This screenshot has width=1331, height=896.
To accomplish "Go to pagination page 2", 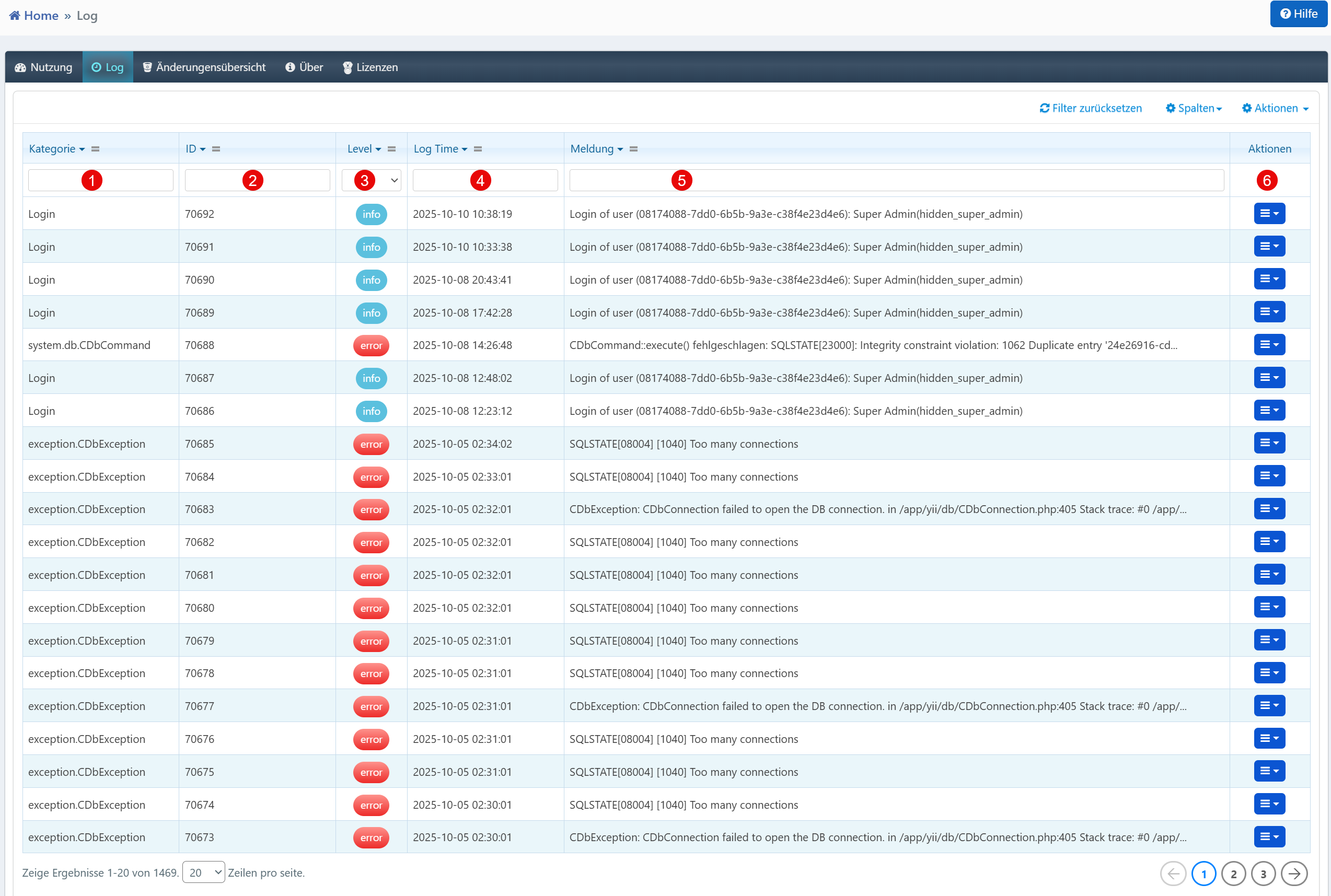I will tap(1233, 873).
